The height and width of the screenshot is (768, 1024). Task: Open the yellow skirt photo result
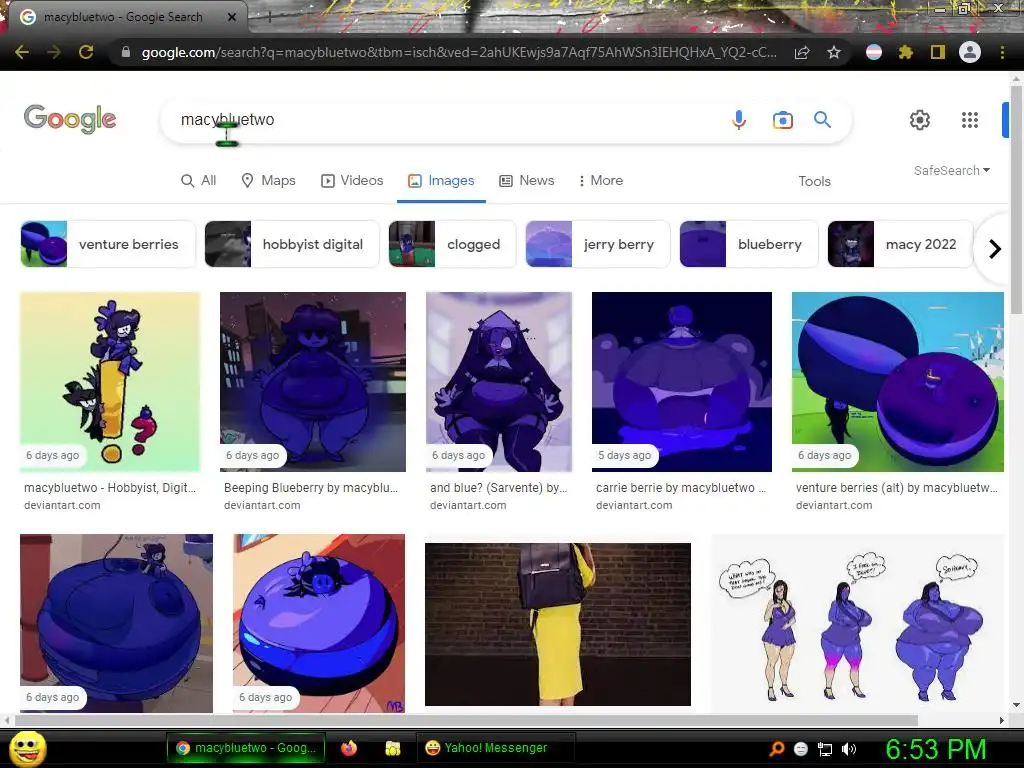[558, 624]
